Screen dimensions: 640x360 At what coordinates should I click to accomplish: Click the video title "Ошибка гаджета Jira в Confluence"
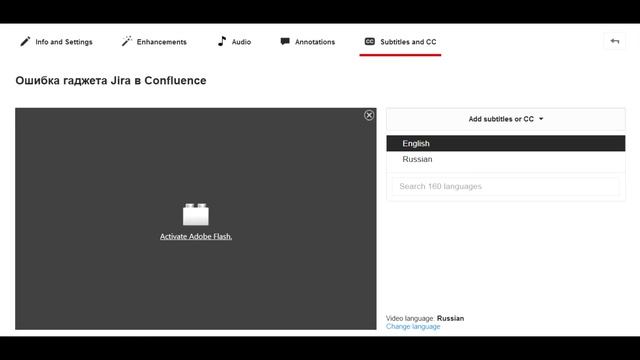point(111,80)
